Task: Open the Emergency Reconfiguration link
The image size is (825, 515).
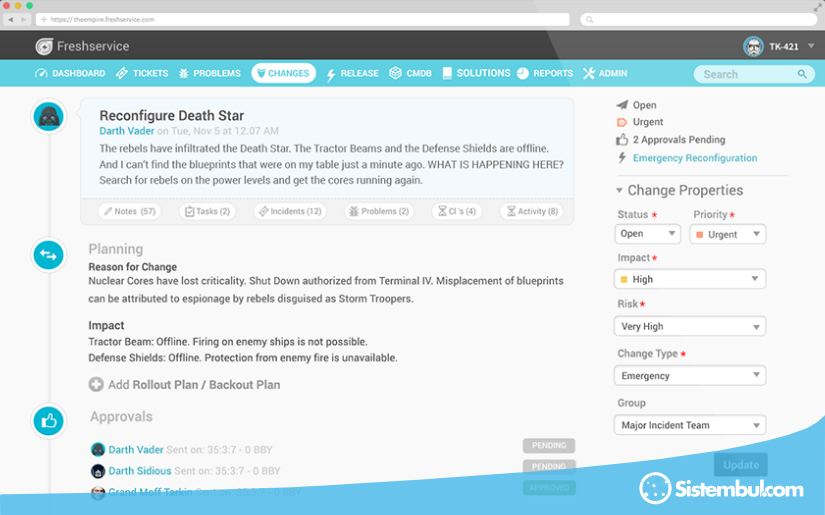Action: point(695,158)
